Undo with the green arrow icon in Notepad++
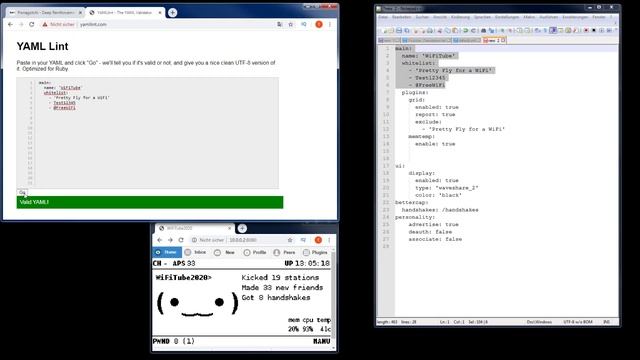The height and width of the screenshot is (360, 640). click(465, 31)
